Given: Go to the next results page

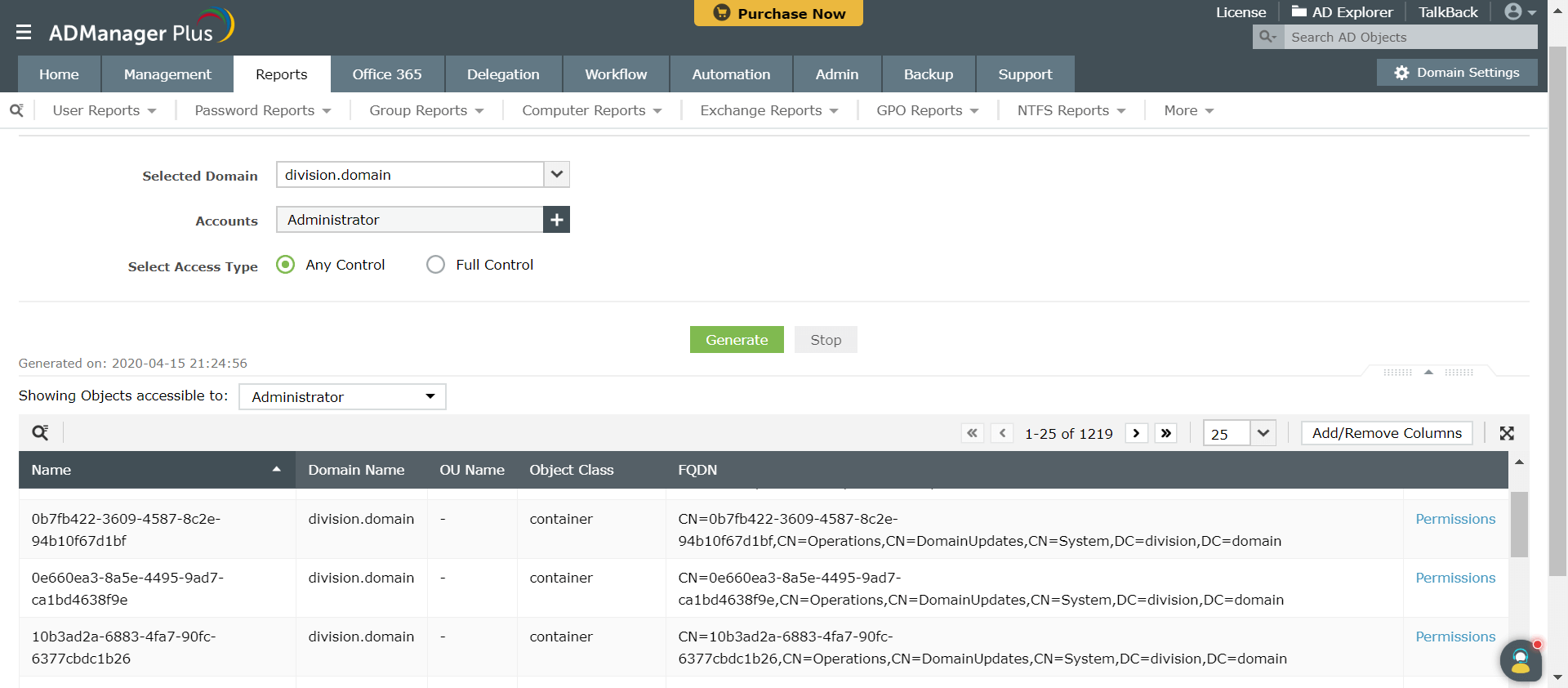Looking at the screenshot, I should pos(1136,433).
